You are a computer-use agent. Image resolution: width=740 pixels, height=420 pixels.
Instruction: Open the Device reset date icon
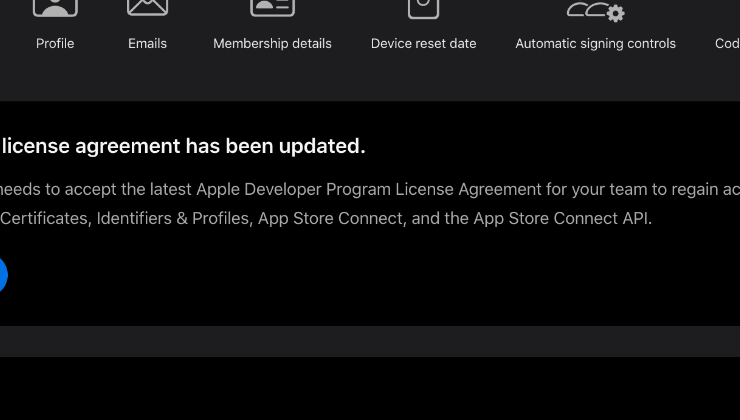coord(423,9)
